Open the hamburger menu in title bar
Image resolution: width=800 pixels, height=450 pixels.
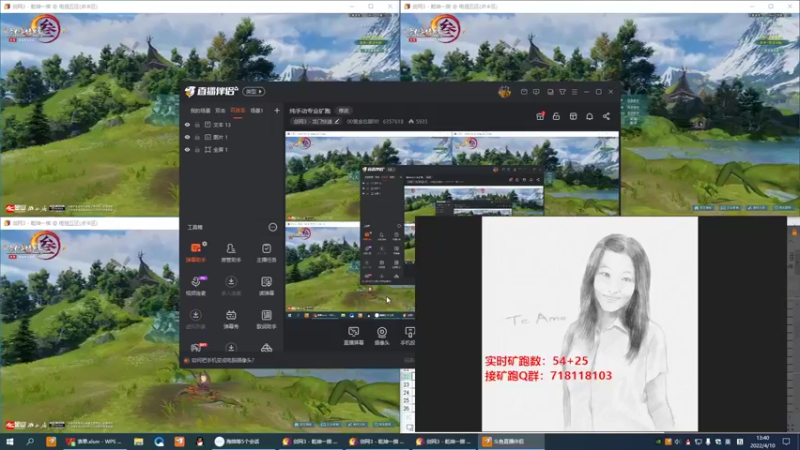[x=574, y=92]
